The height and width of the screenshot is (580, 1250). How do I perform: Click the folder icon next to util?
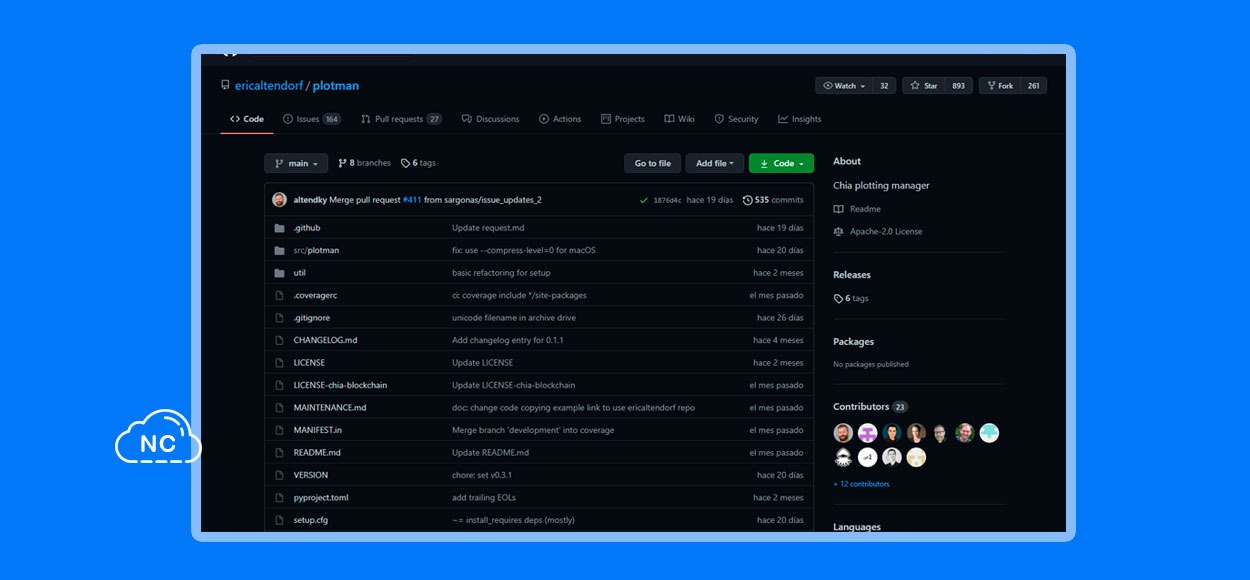(x=279, y=273)
